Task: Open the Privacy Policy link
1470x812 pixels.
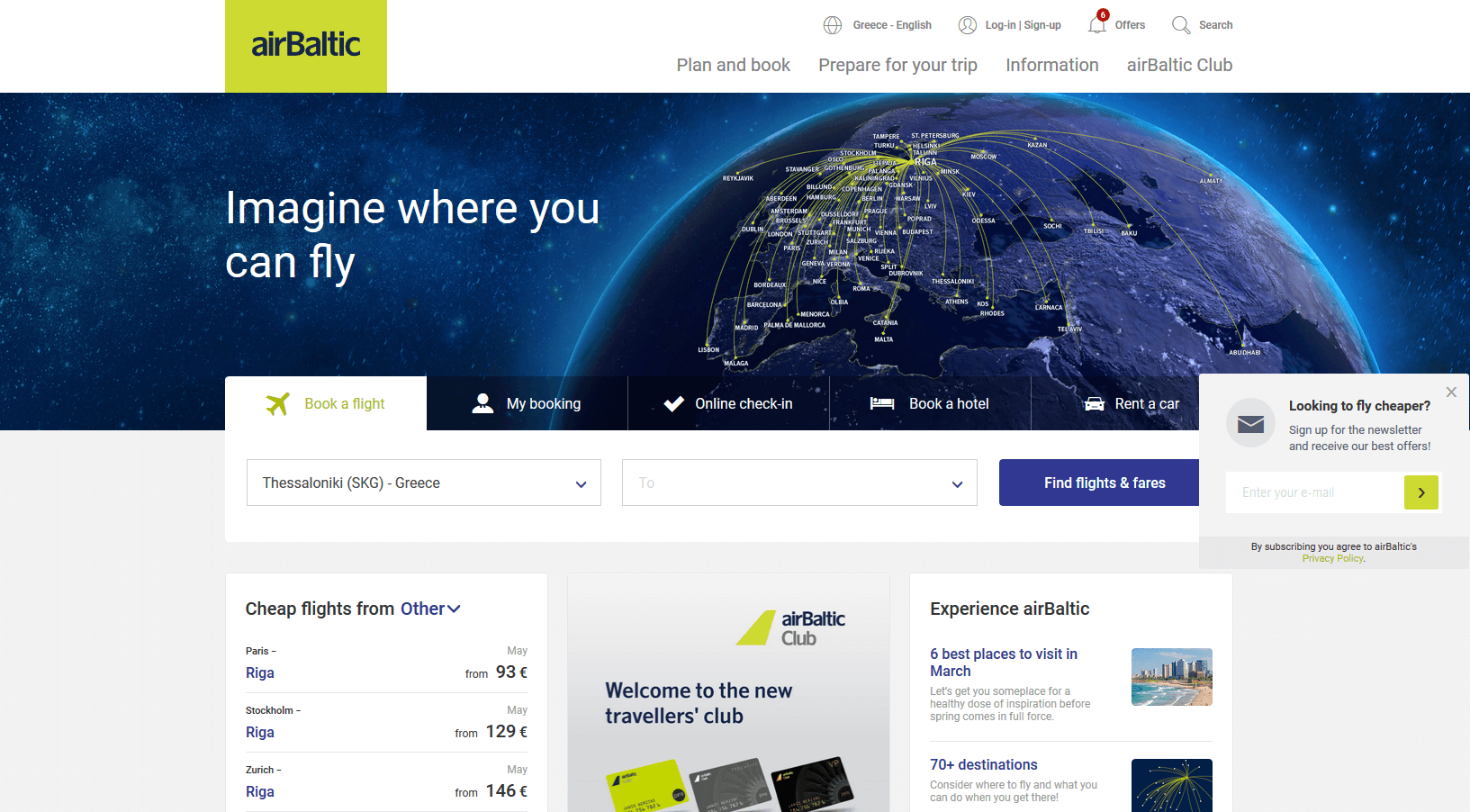Action: click(1332, 558)
